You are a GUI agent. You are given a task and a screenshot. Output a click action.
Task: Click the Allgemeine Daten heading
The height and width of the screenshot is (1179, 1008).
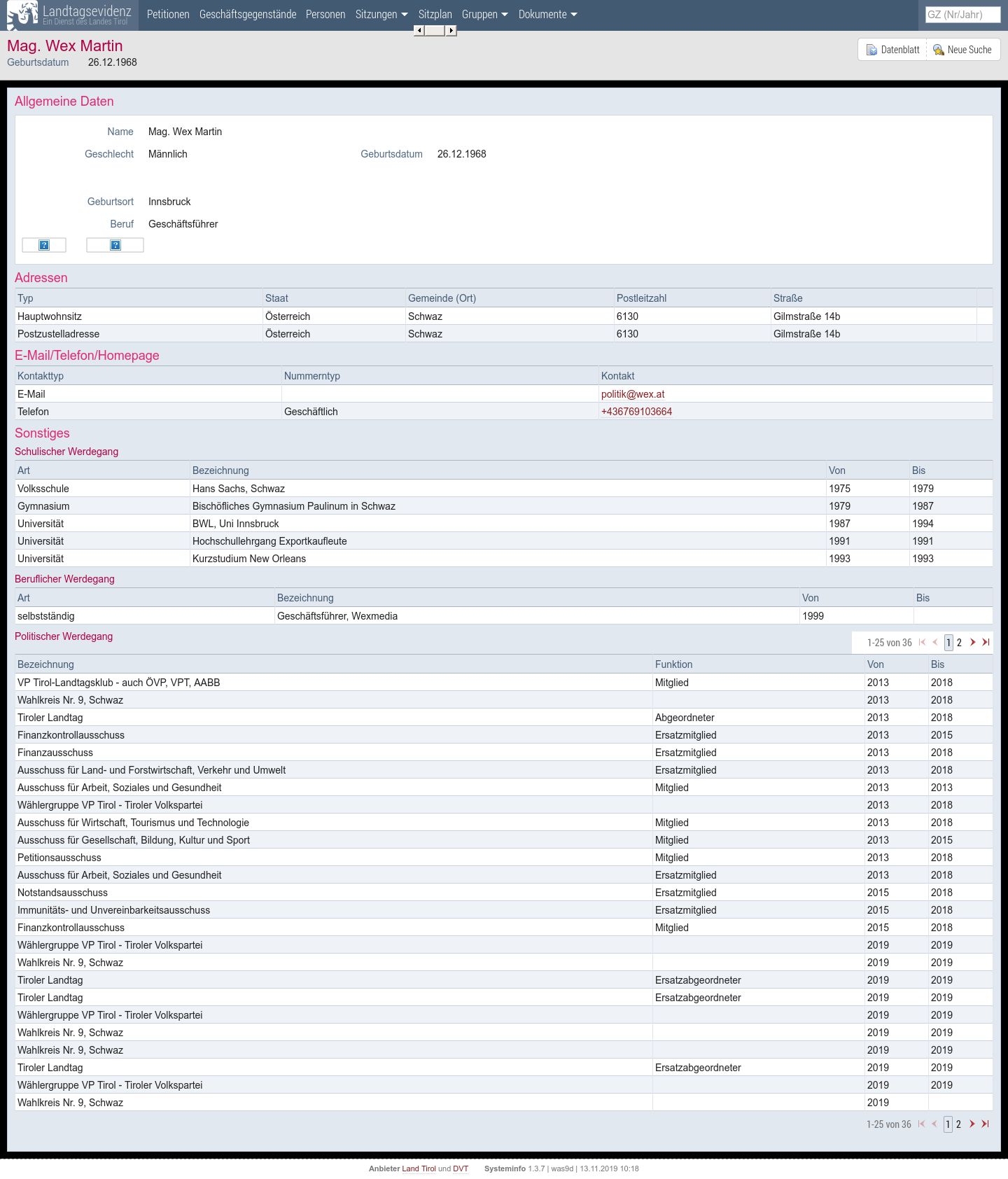point(64,102)
